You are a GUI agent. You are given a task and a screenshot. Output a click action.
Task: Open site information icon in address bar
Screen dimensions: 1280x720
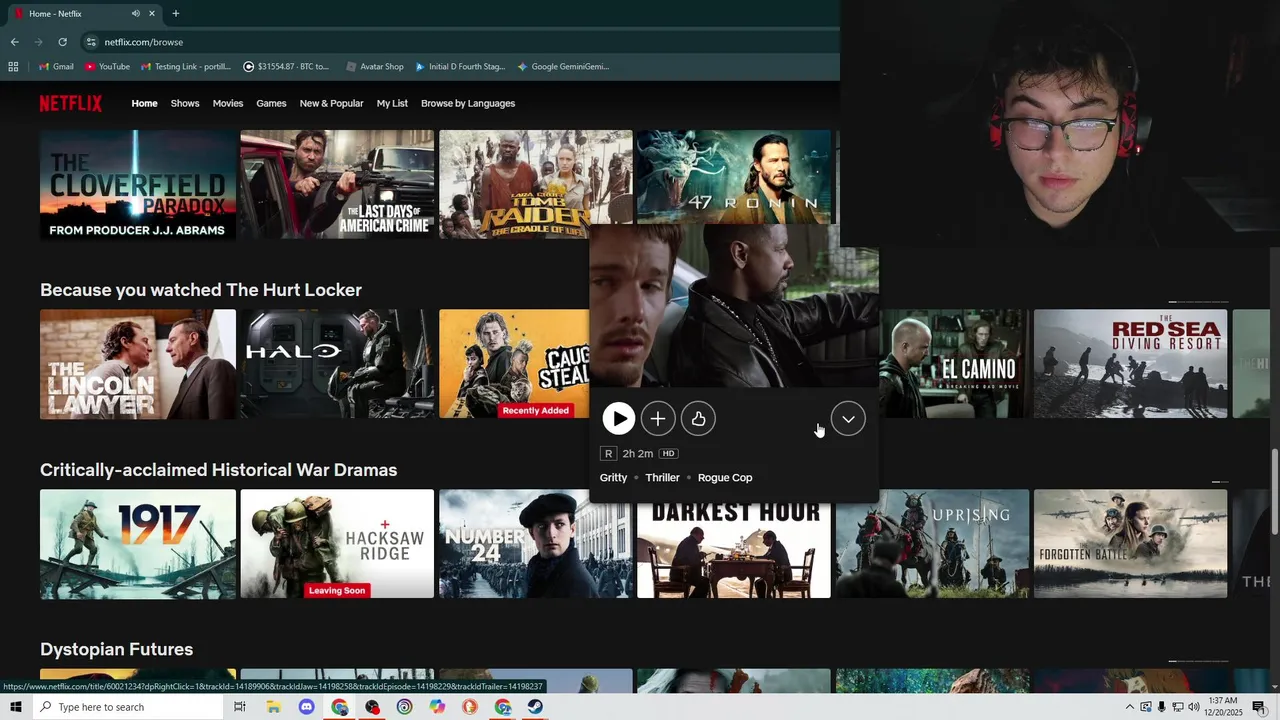(x=91, y=42)
